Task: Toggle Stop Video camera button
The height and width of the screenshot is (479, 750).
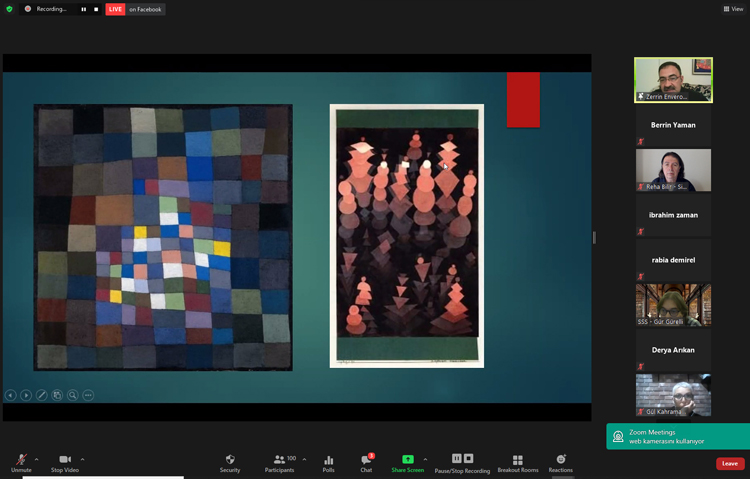Action: point(65,462)
